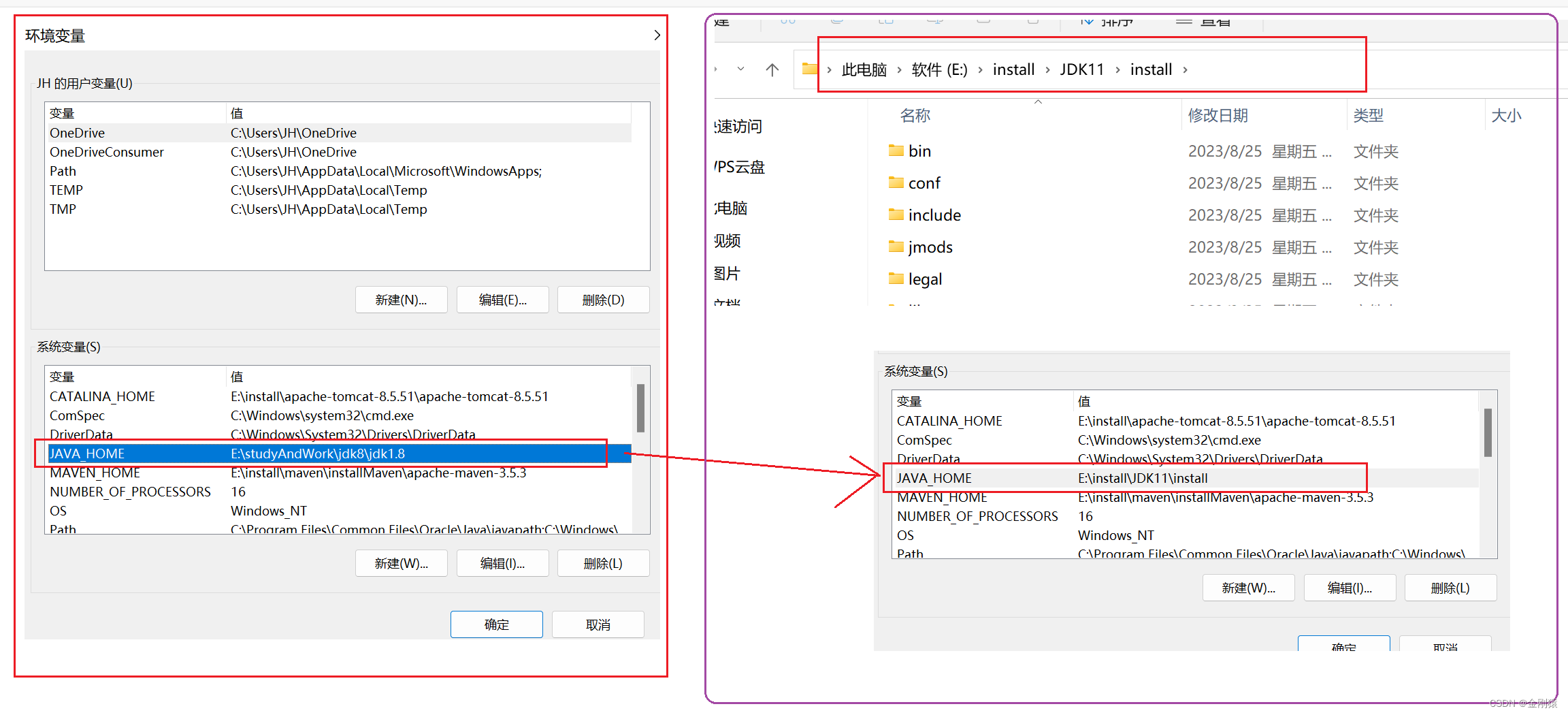The height and width of the screenshot is (715, 1568).
Task: Open the recent locations dropdown chevron in Explorer
Action: pyautogui.click(x=740, y=69)
